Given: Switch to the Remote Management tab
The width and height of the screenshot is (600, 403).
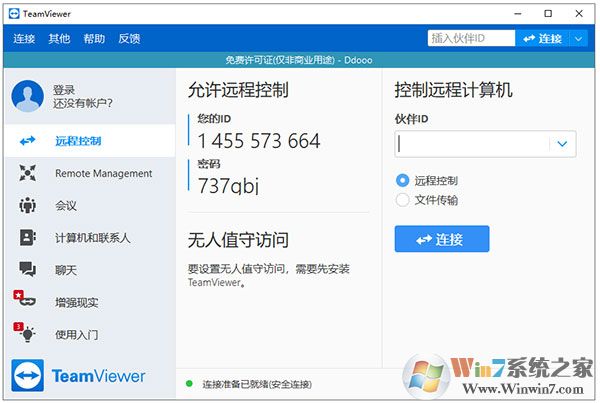Looking at the screenshot, I should (90, 173).
